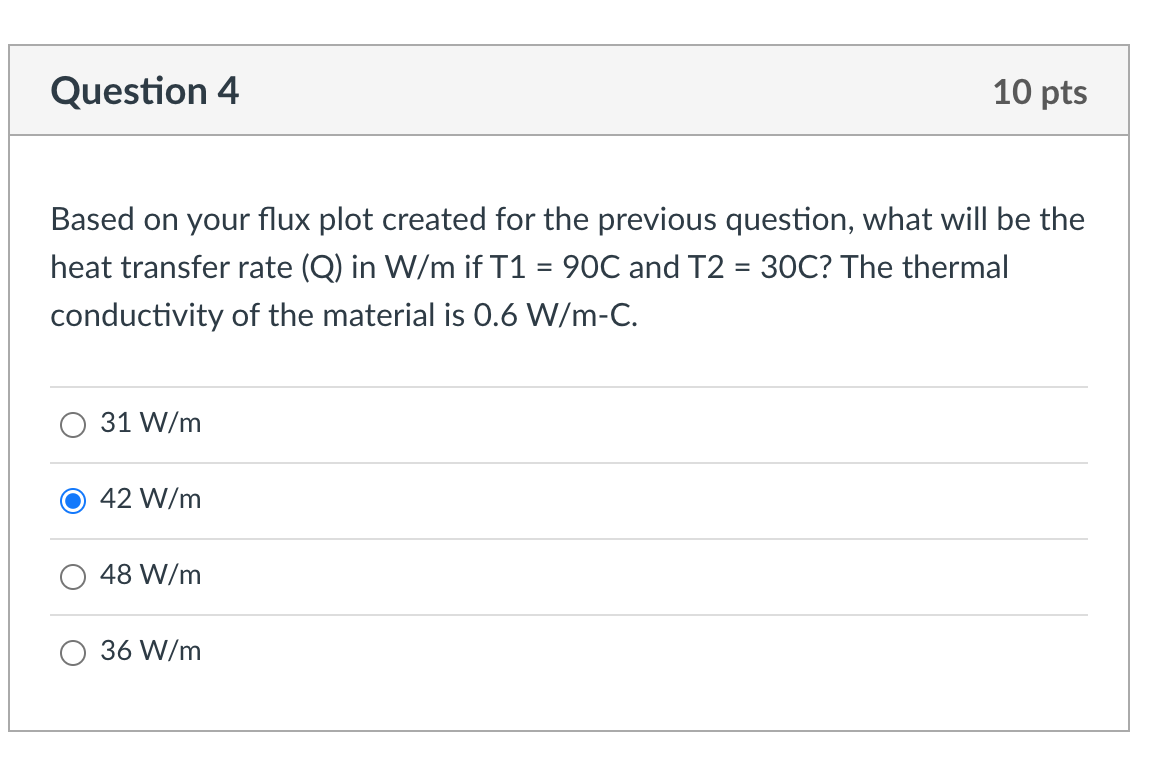
Task: Select the 31 W/m radio button
Action: pyautogui.click(x=72, y=424)
